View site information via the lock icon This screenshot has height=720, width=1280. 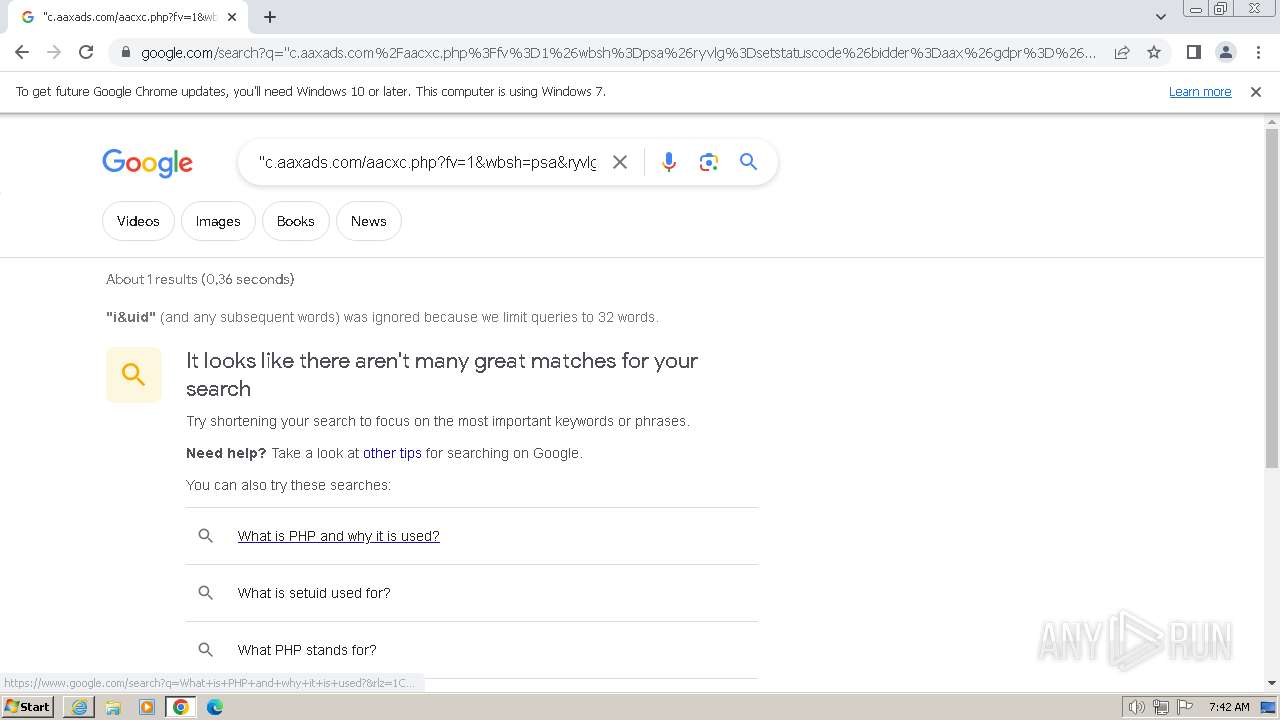(126, 52)
